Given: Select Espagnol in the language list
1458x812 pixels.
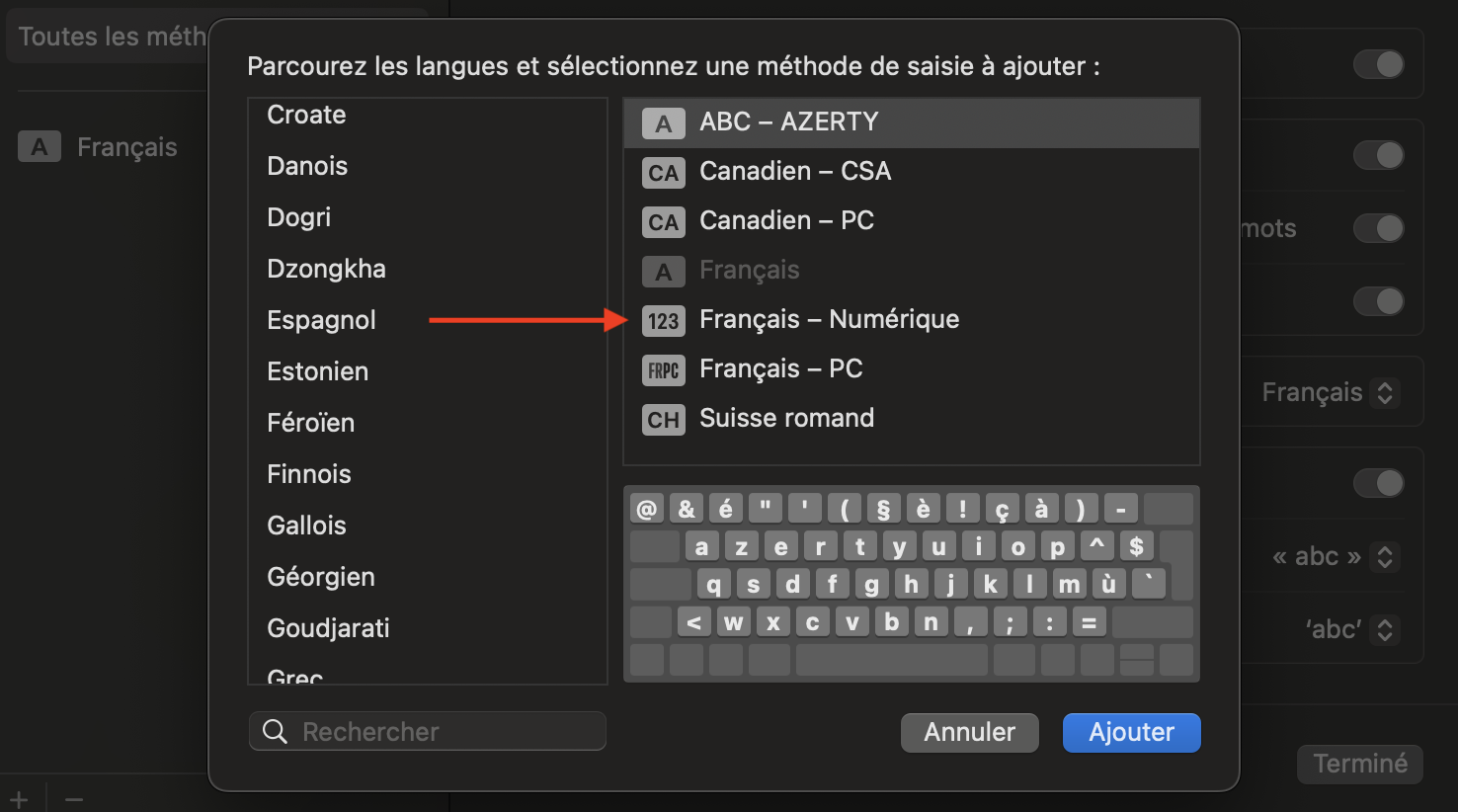Looking at the screenshot, I should 321,320.
